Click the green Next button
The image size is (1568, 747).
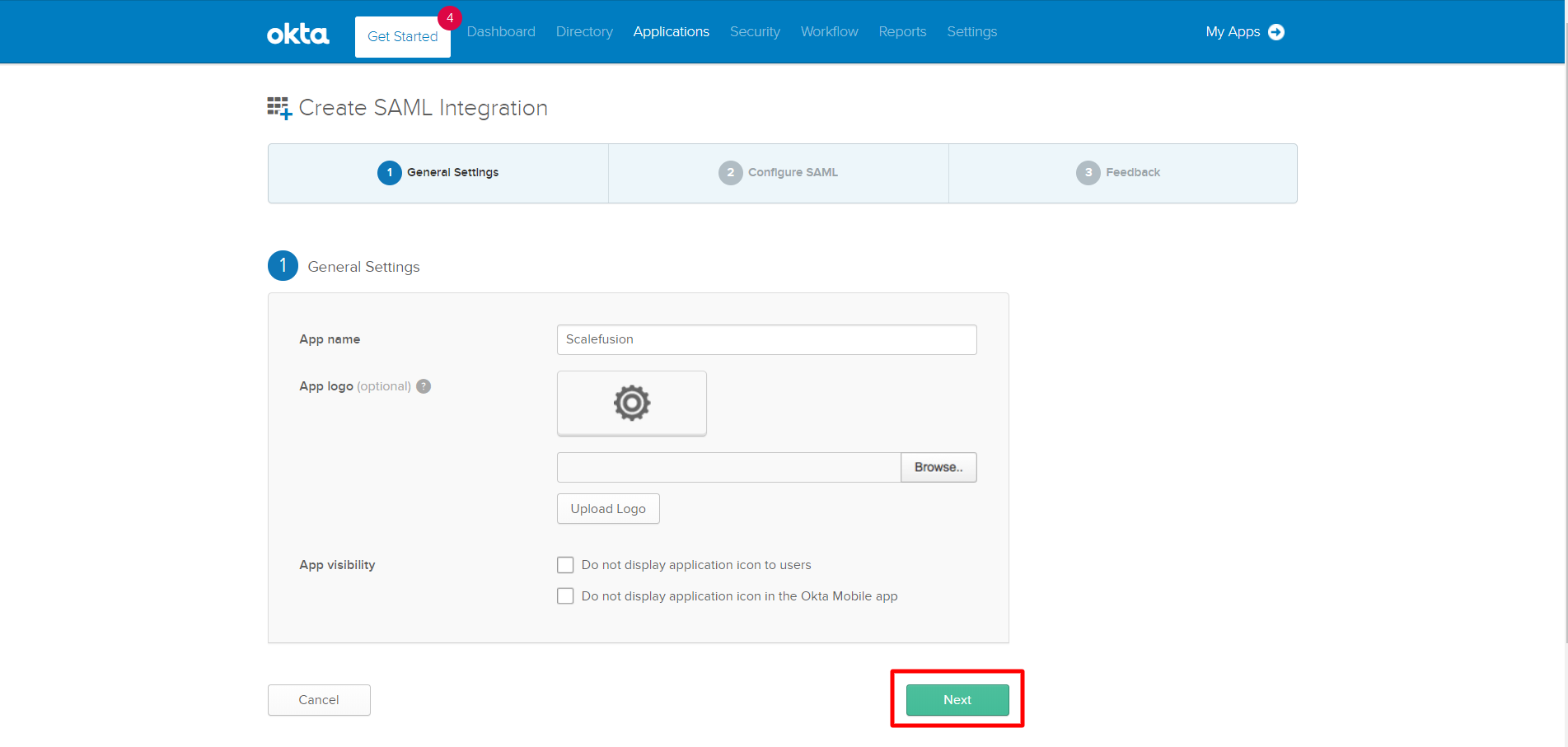pos(957,700)
